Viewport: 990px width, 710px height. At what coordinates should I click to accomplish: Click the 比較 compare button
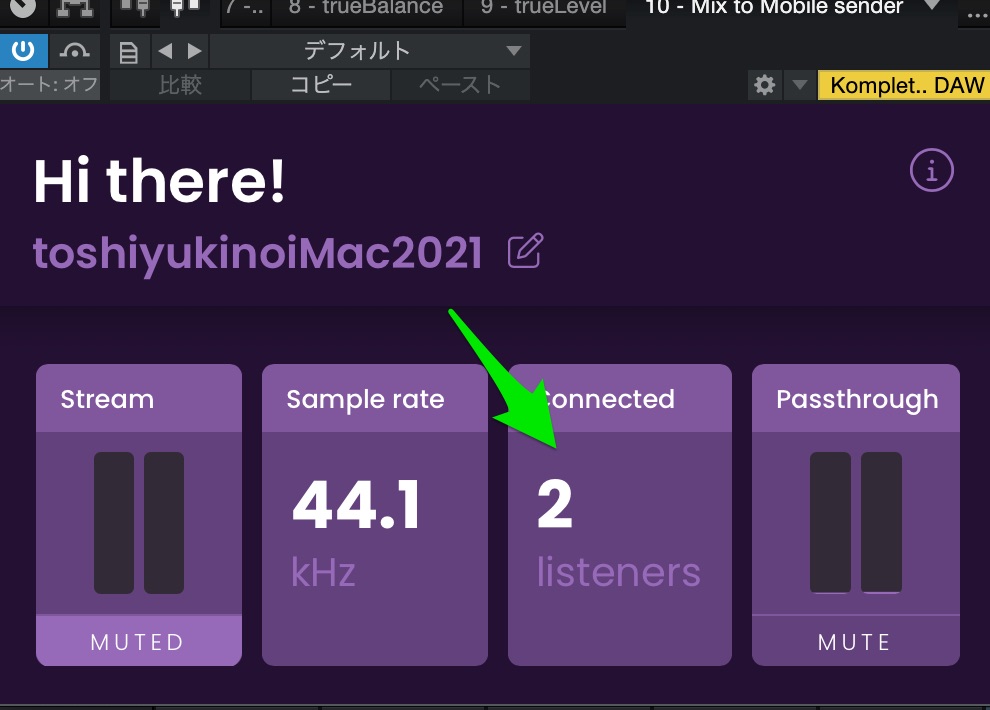coord(180,85)
